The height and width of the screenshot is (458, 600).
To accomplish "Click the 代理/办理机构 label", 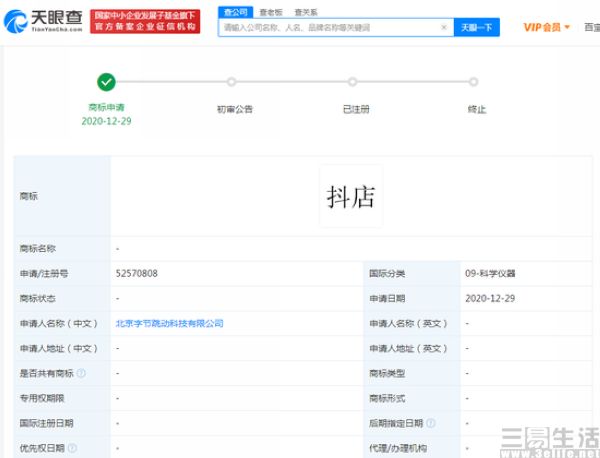I will 398,448.
